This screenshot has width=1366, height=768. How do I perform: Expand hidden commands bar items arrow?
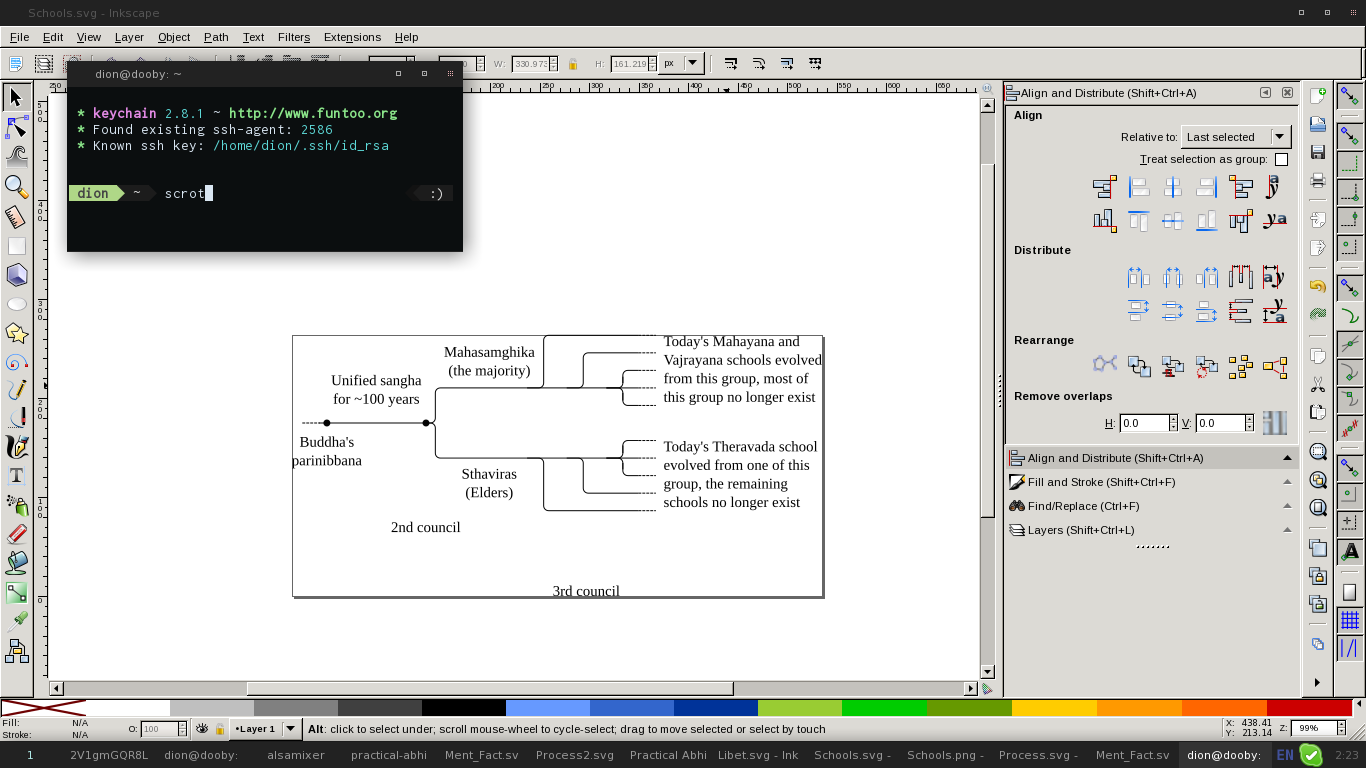(1317, 682)
